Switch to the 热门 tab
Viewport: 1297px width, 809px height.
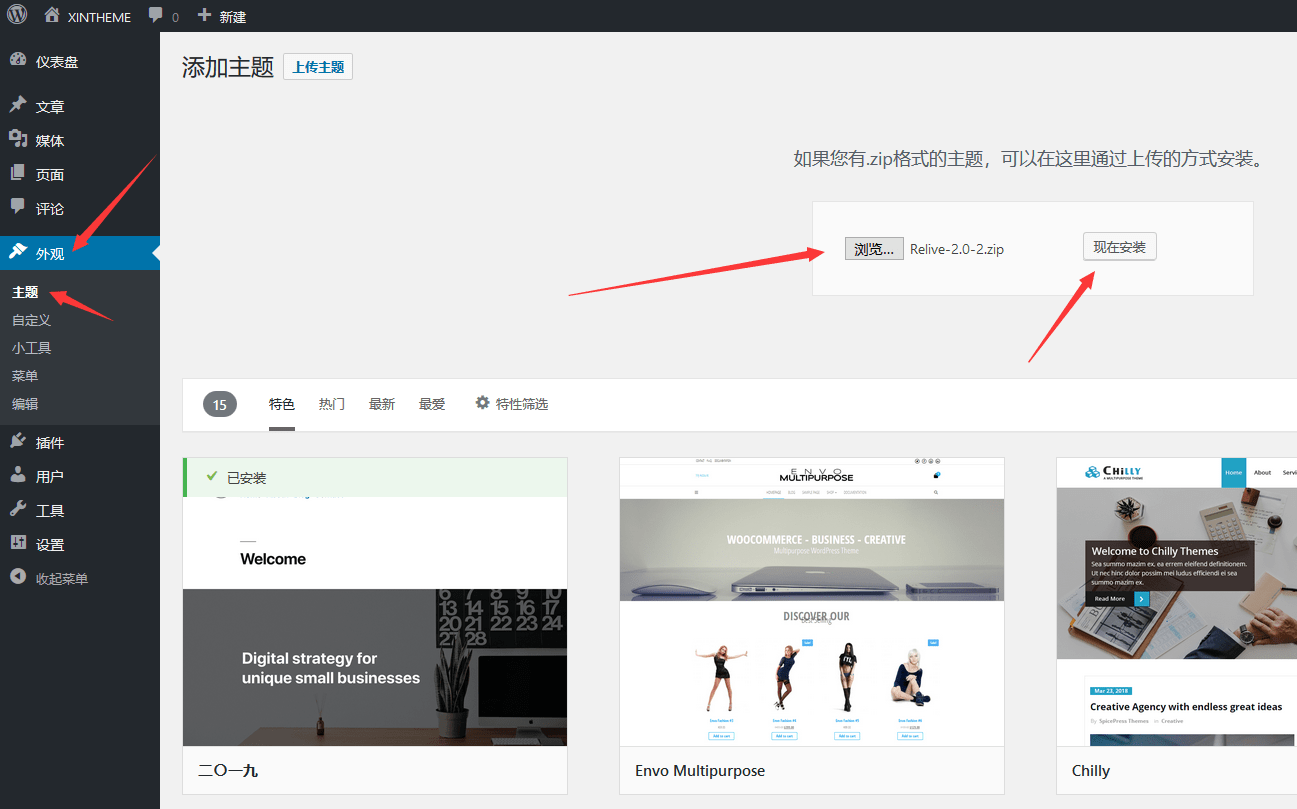pos(332,404)
